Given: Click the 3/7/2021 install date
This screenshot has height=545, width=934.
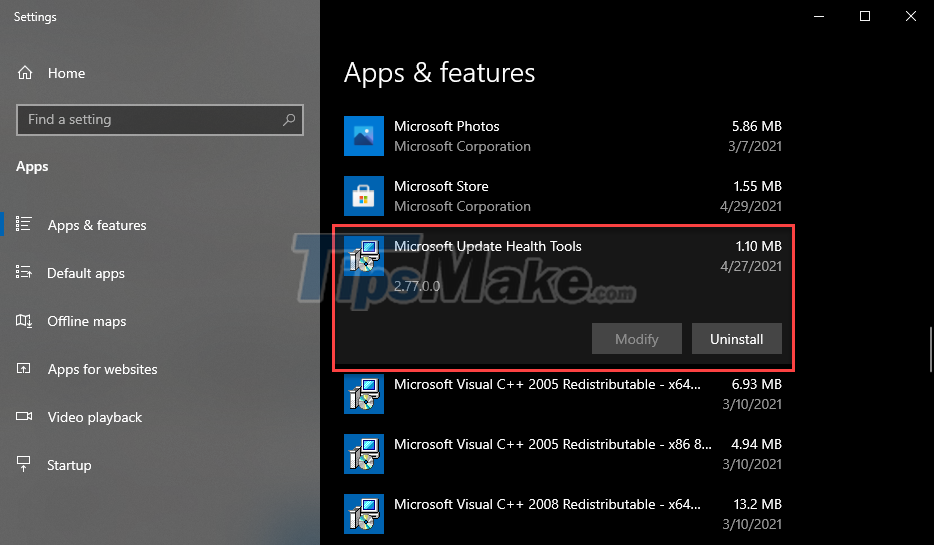Looking at the screenshot, I should tap(755, 147).
